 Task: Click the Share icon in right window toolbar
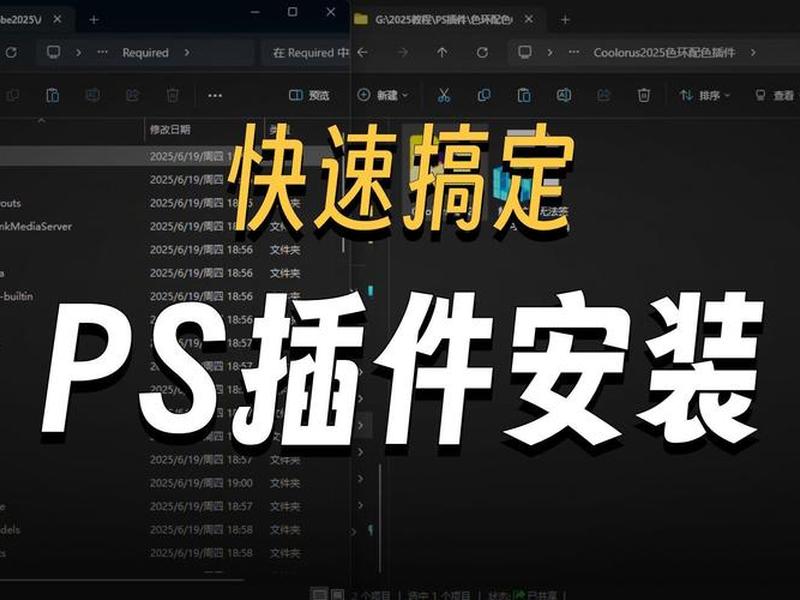point(604,95)
